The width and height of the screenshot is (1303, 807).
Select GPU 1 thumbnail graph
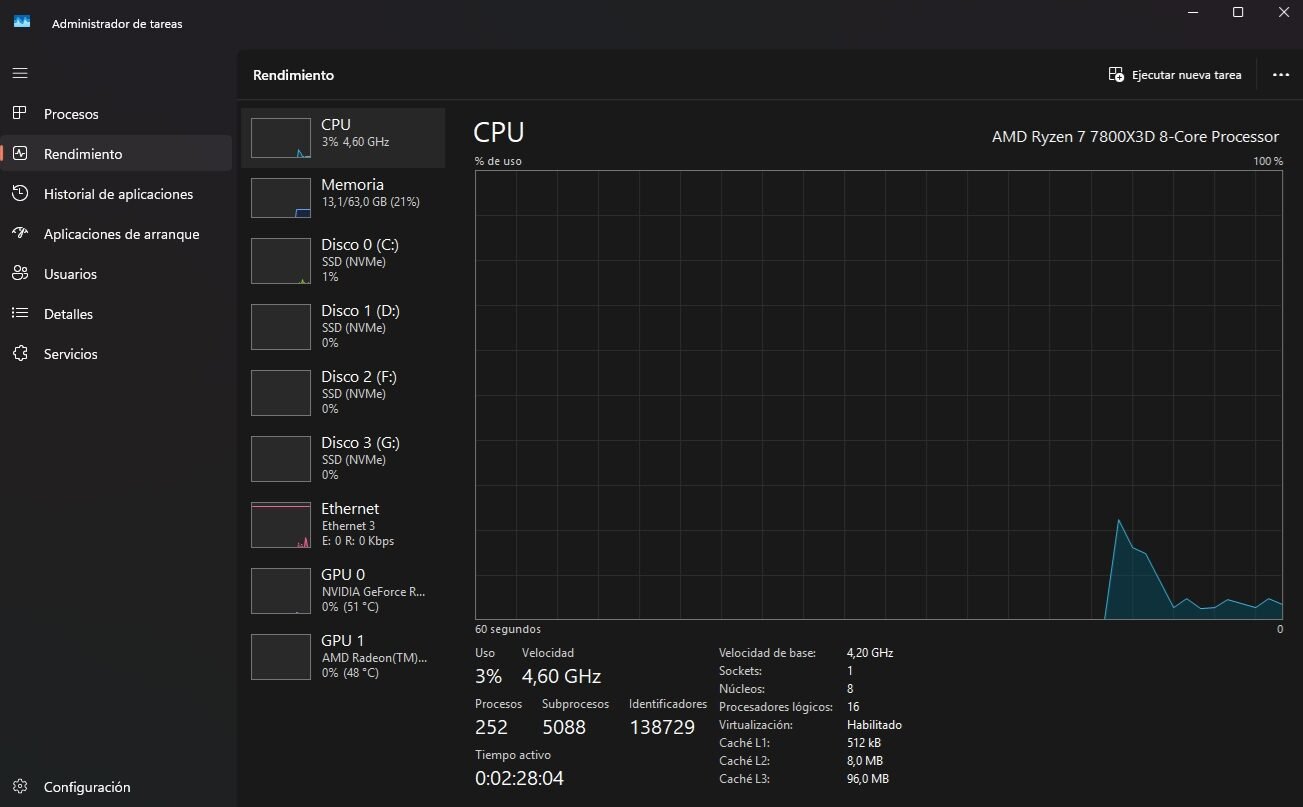281,657
